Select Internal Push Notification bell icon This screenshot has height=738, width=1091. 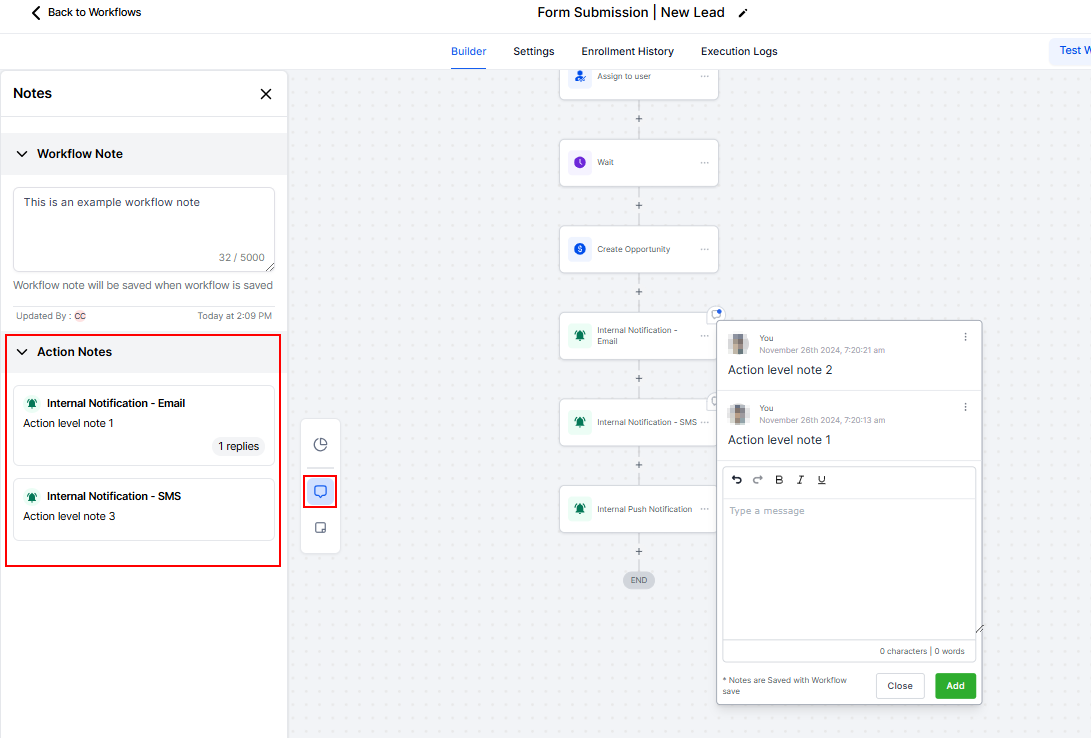pyautogui.click(x=580, y=509)
